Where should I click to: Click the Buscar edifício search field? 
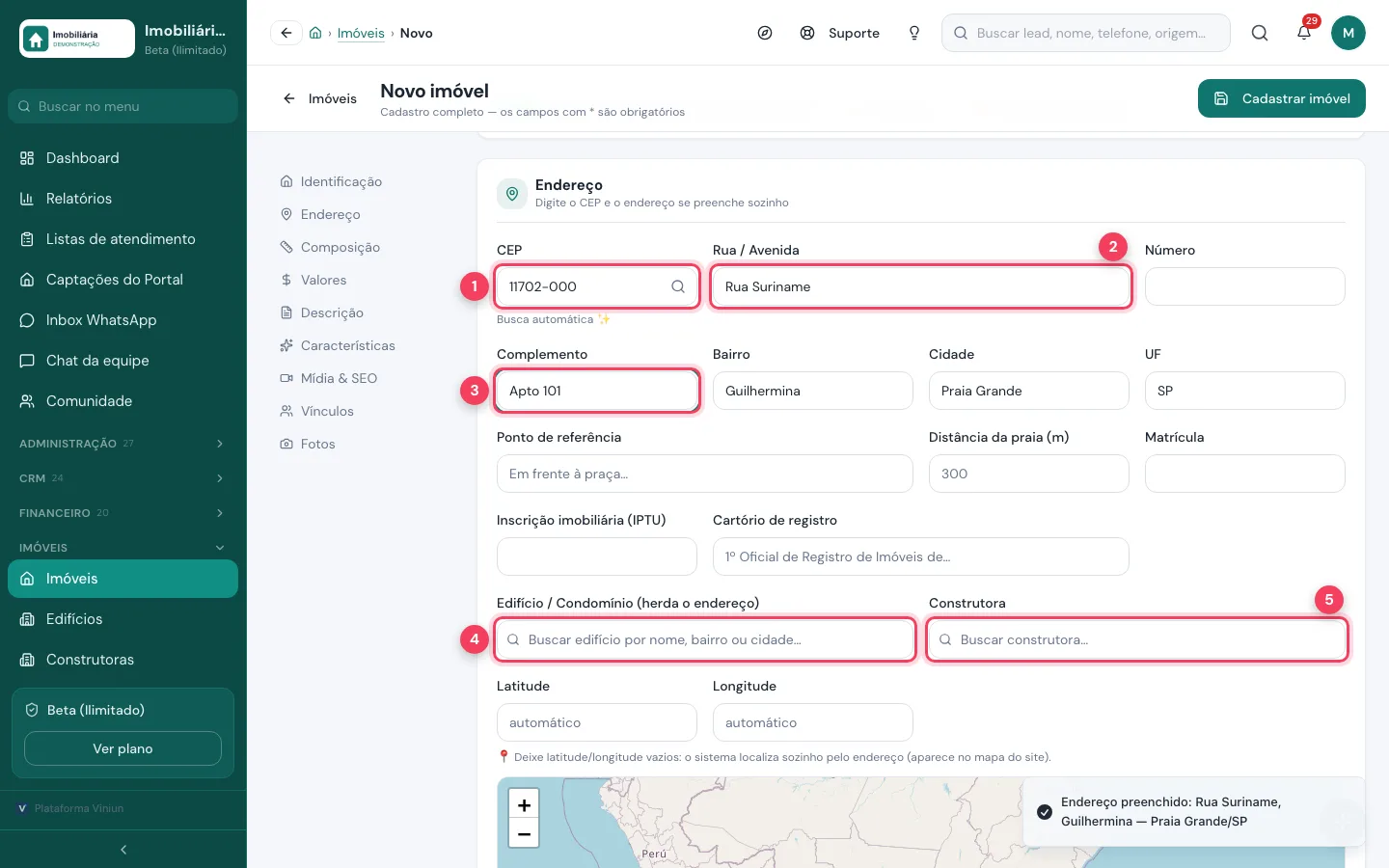pos(705,639)
